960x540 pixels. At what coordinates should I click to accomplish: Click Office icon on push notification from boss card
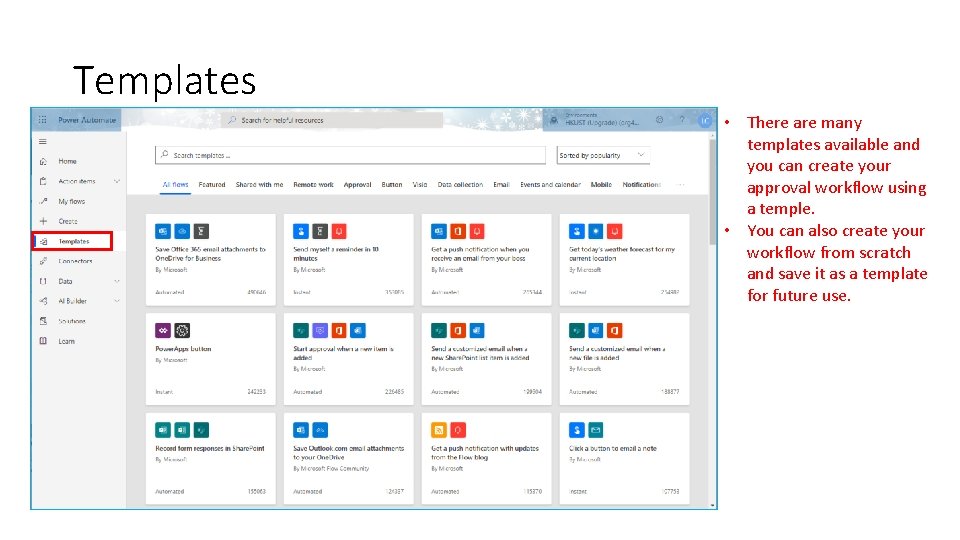click(x=457, y=231)
